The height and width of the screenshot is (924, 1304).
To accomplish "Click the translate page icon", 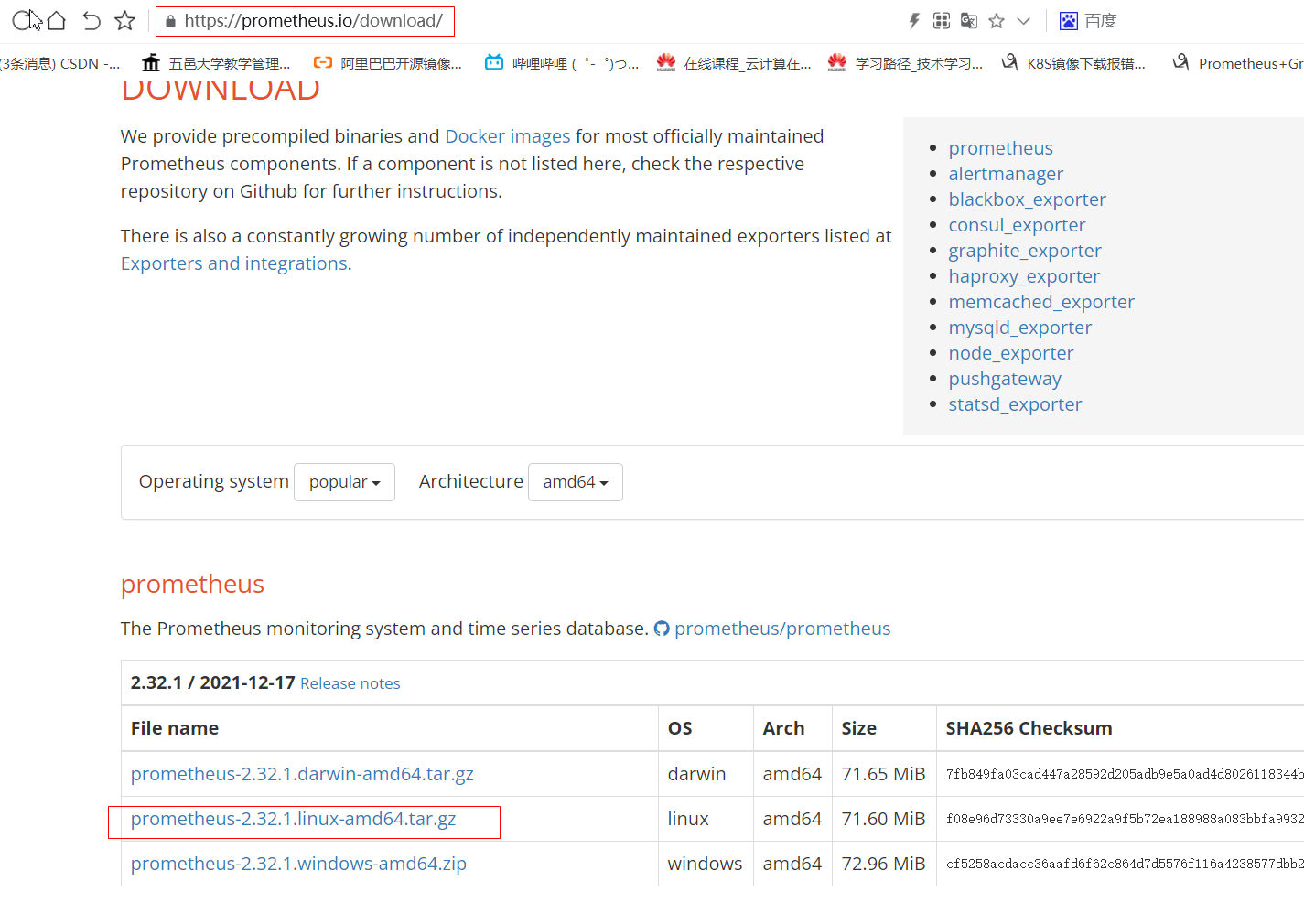I will pos(969,21).
